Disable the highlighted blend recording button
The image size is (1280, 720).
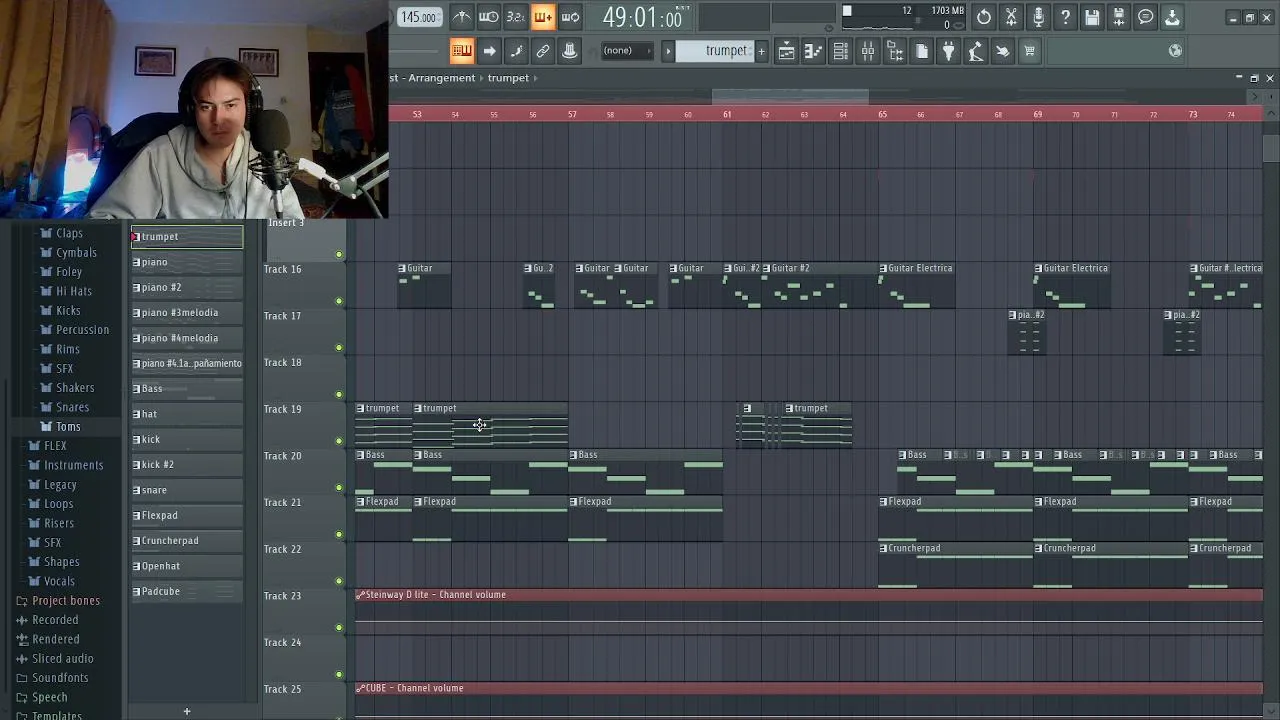(542, 17)
